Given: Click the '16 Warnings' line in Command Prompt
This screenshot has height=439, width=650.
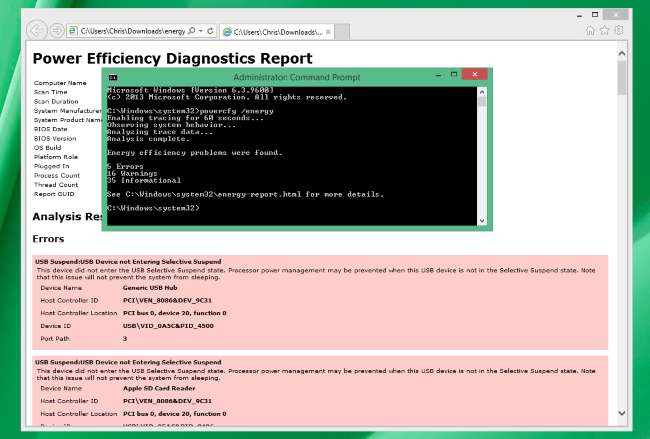Looking at the screenshot, I should pyautogui.click(x=132, y=173).
